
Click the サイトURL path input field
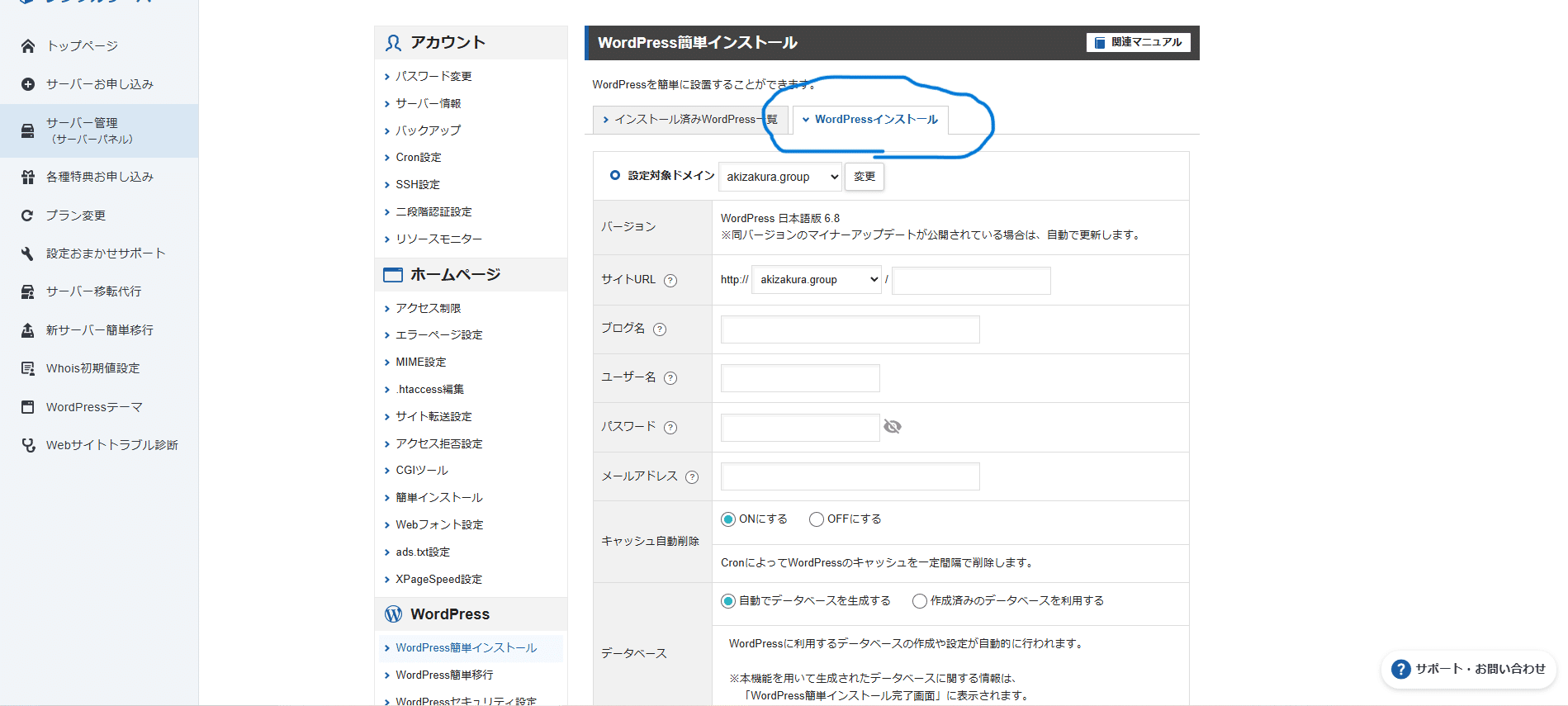[971, 281]
